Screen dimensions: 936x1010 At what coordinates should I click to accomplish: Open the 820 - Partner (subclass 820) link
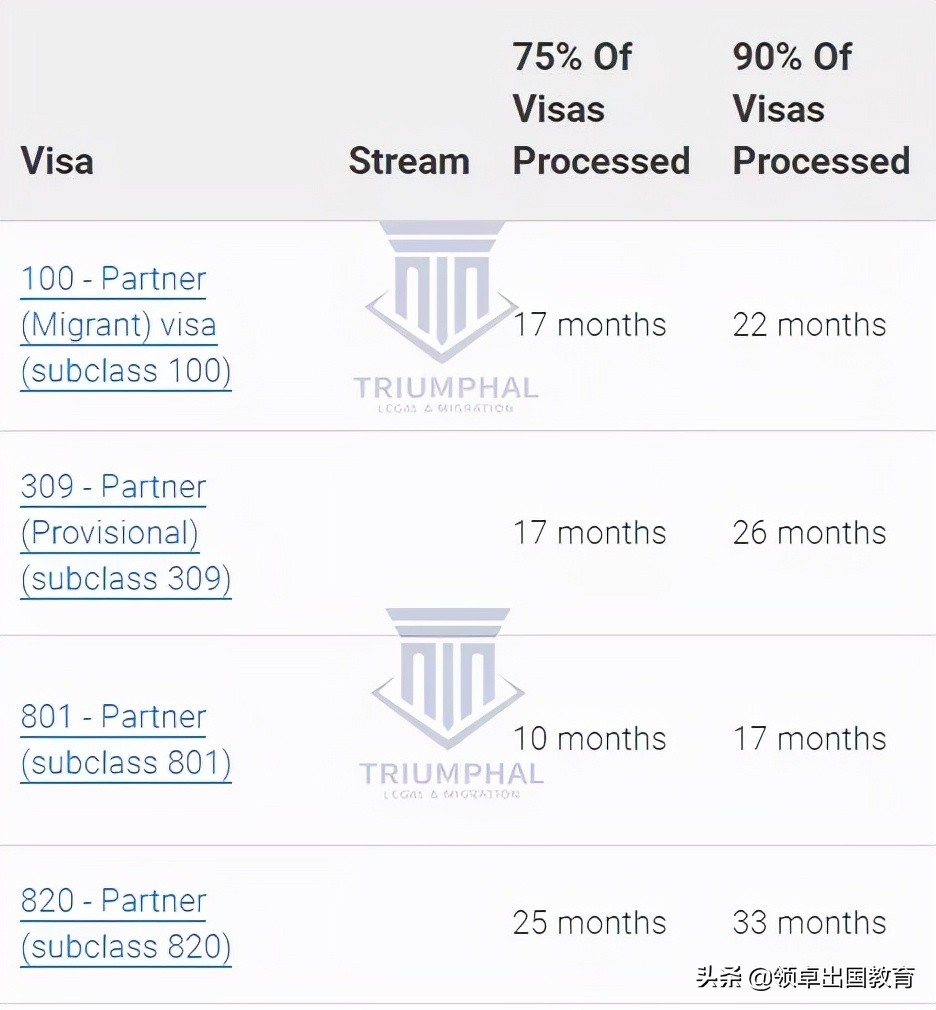[x=126, y=924]
